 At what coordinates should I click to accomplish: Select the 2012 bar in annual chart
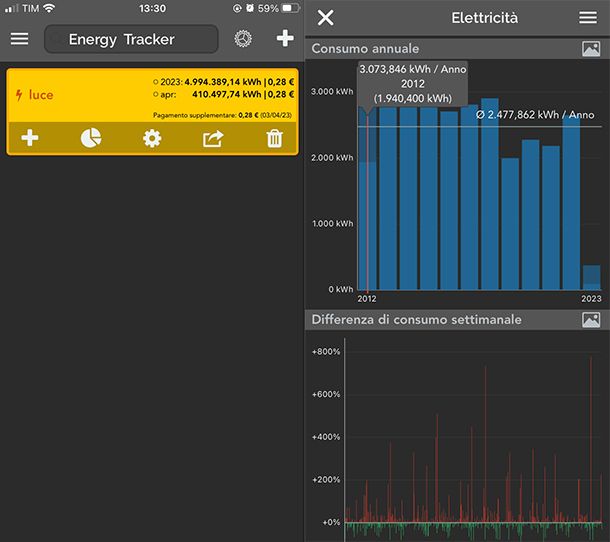click(x=367, y=198)
